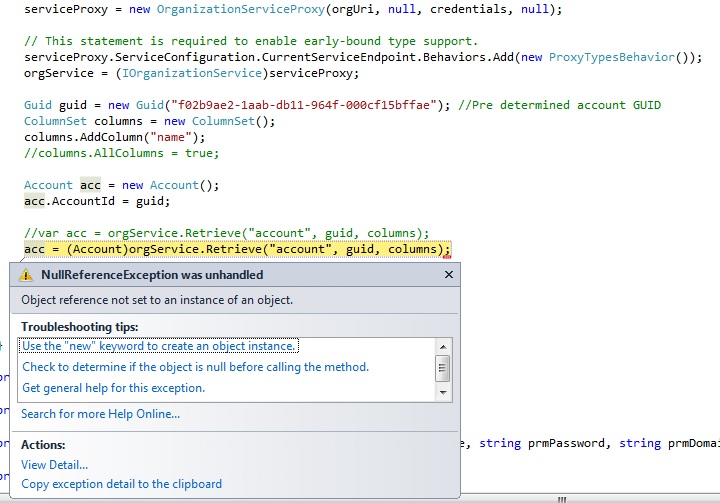Click the 'acc.AccountId = guid;' line
This screenshot has width=720, height=503.
(x=97, y=201)
